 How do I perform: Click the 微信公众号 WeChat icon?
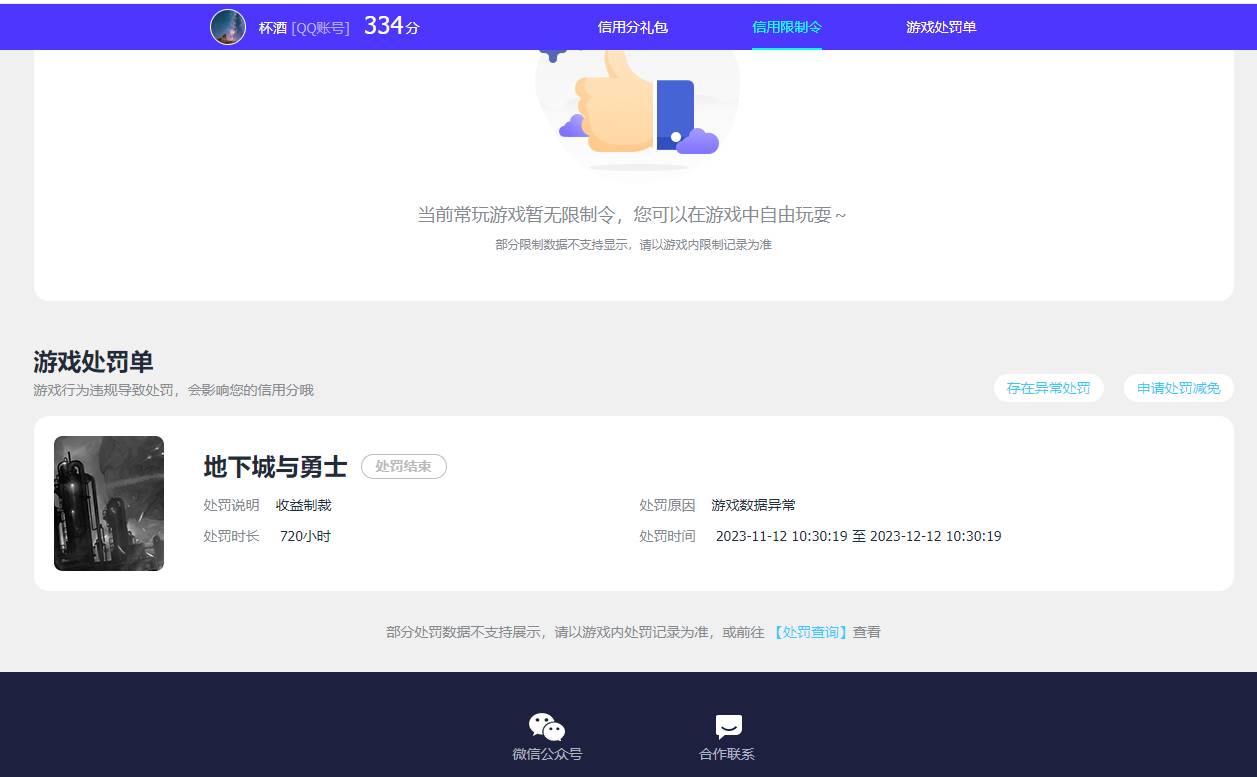pyautogui.click(x=546, y=725)
